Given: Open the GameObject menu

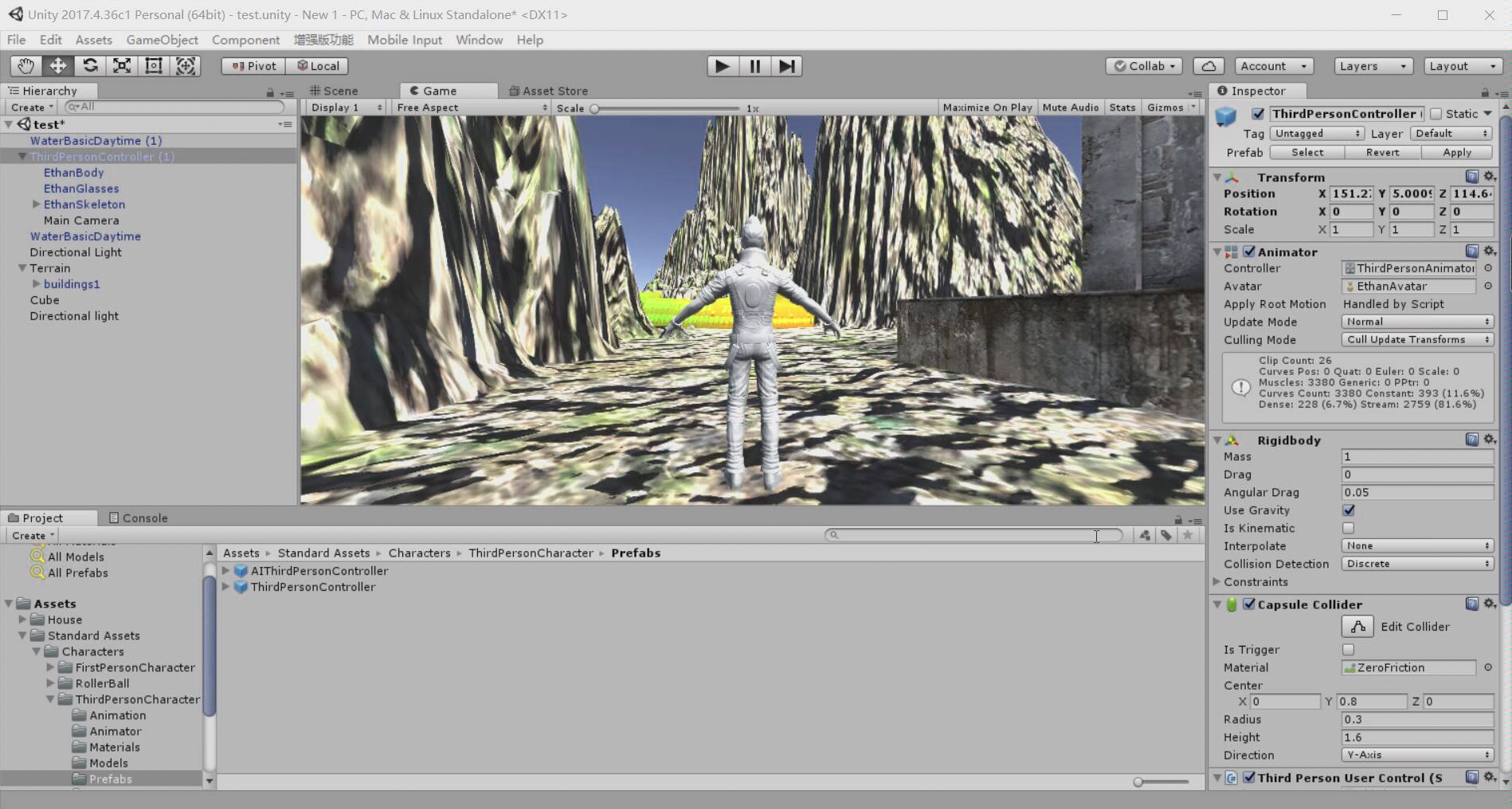Looking at the screenshot, I should click(162, 40).
